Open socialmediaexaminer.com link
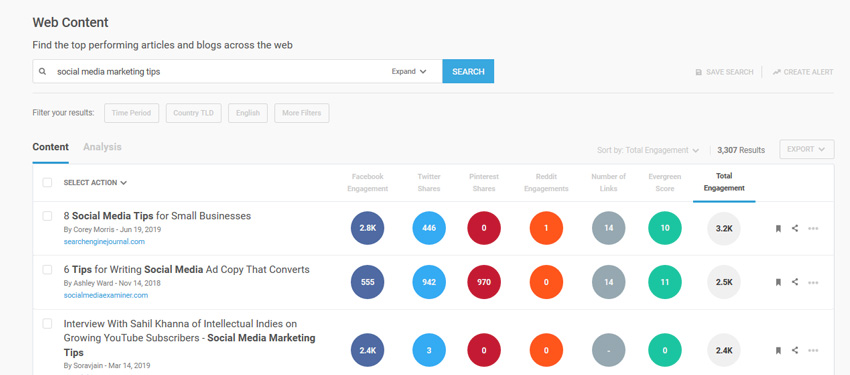850x375 pixels. [x=106, y=295]
